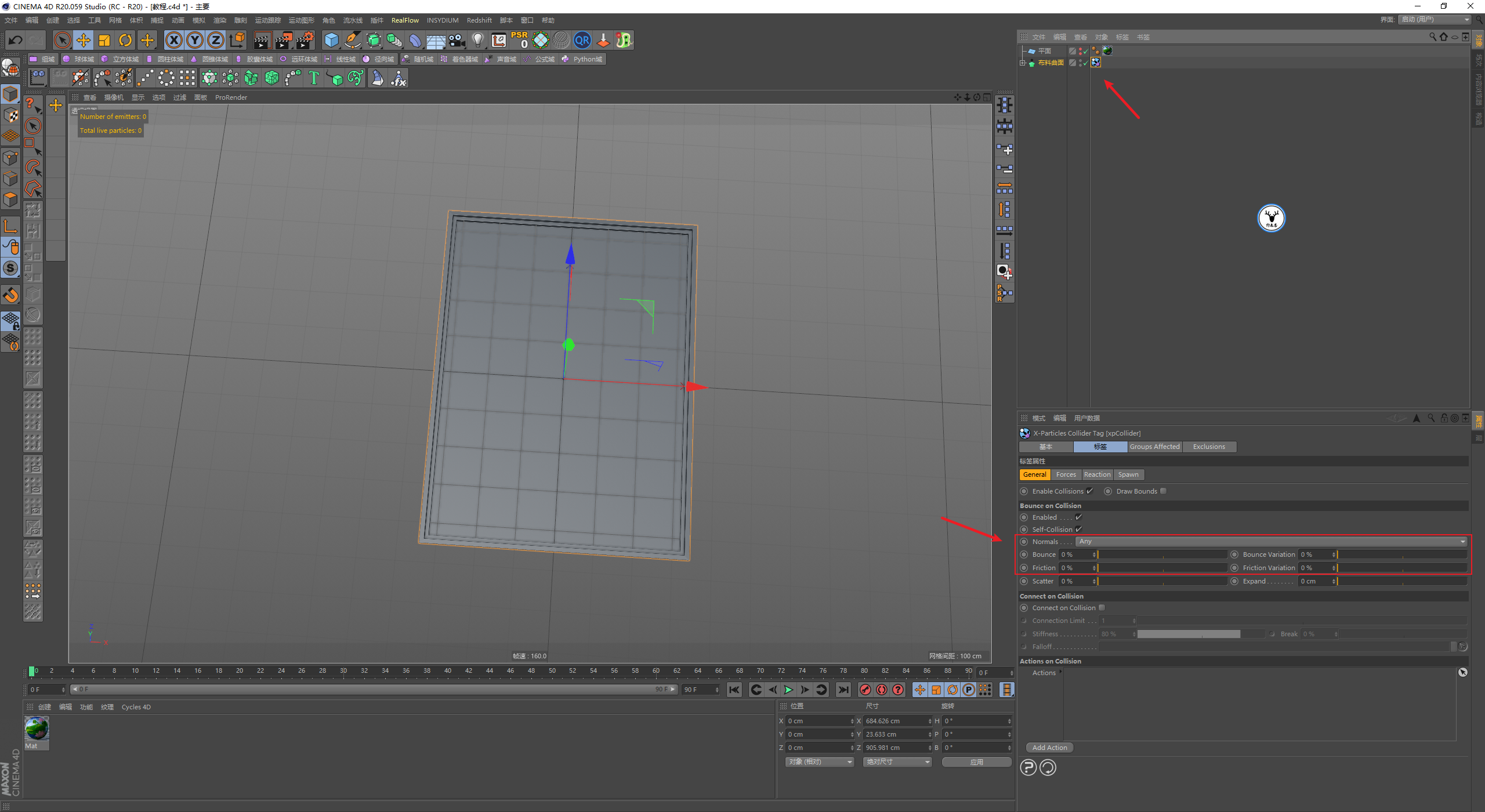Click the PSR reset icon
Image resolution: width=1485 pixels, height=812 pixels.
(519, 40)
